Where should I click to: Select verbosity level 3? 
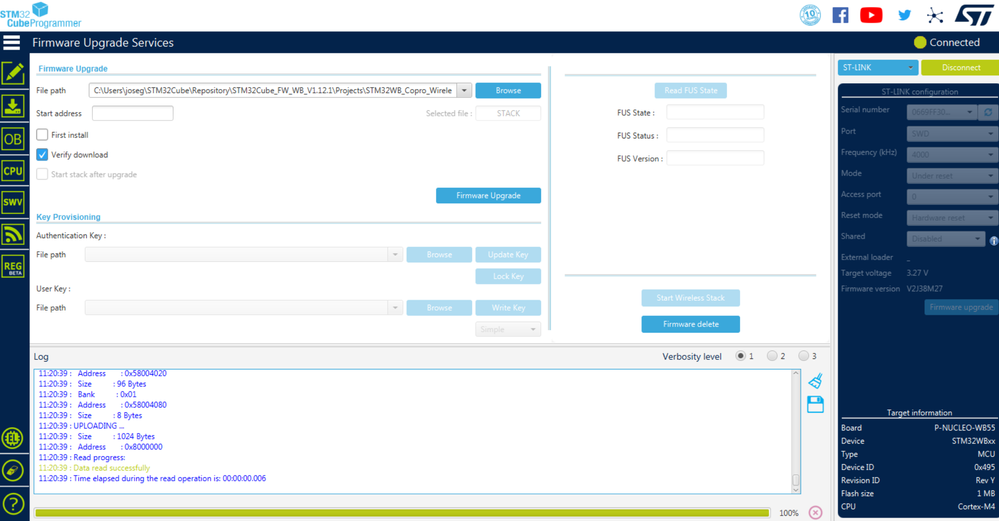pos(803,356)
